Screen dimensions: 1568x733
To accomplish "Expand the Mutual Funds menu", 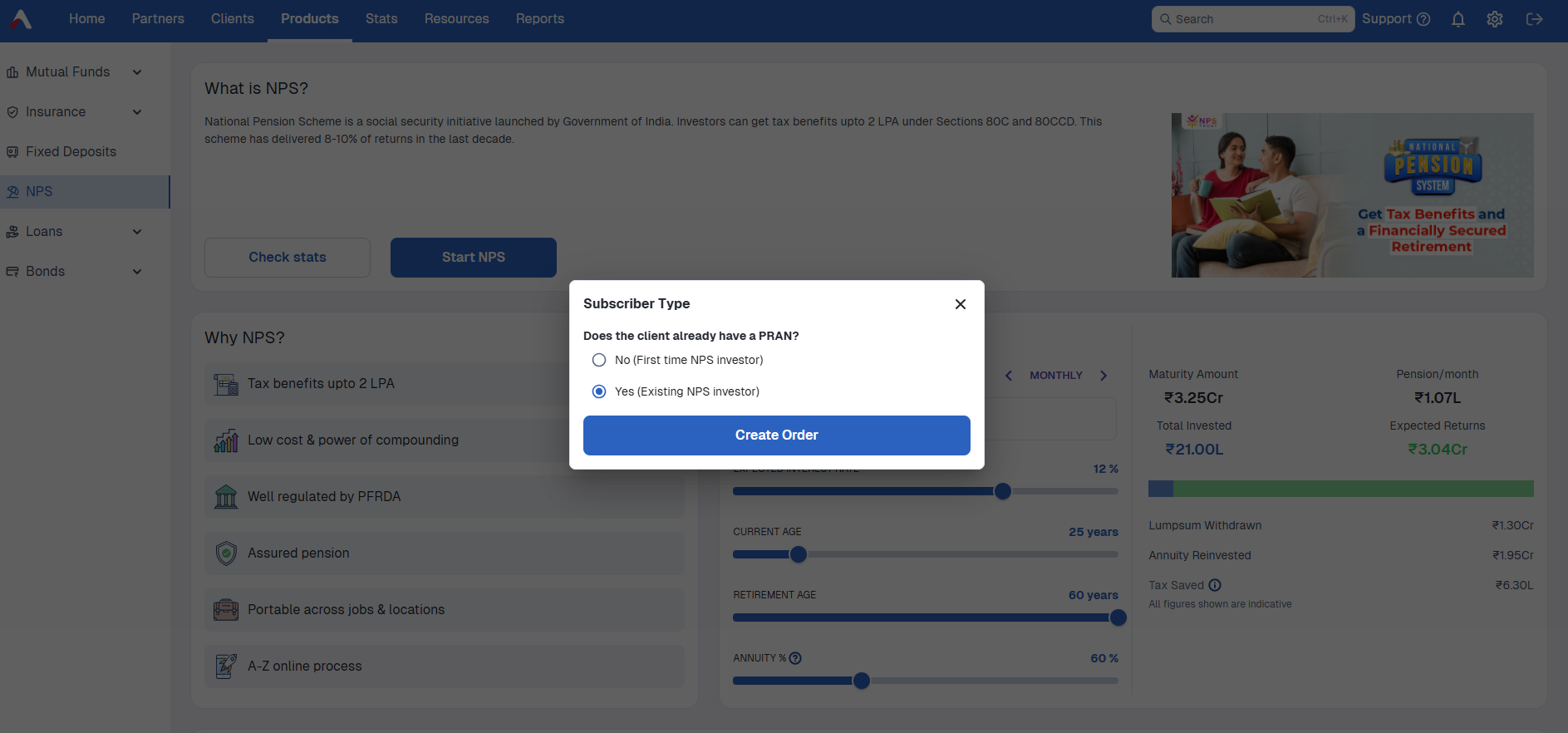I will (x=137, y=72).
